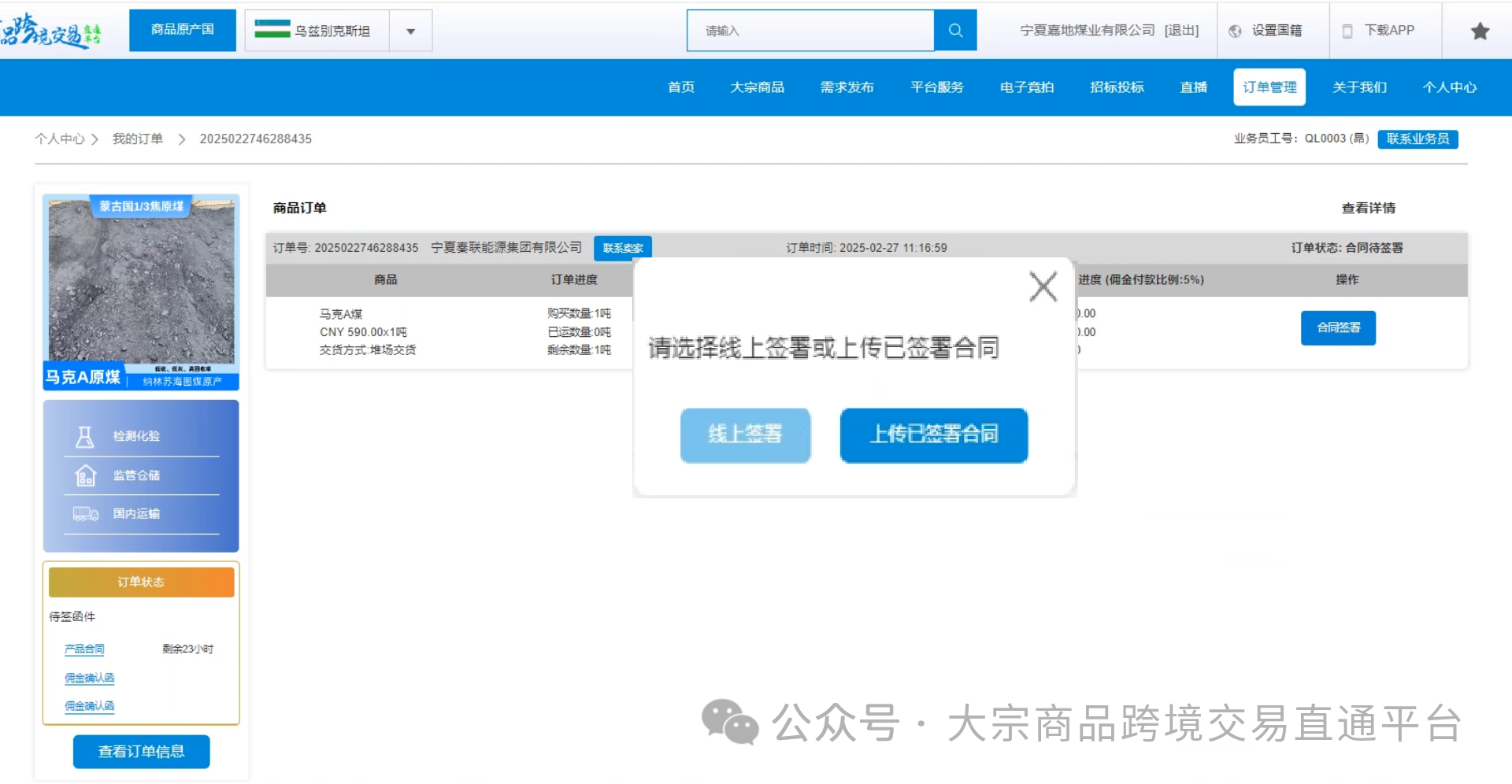Open the 订单管理 navigation tab
The height and width of the screenshot is (784, 1512).
point(1269,87)
